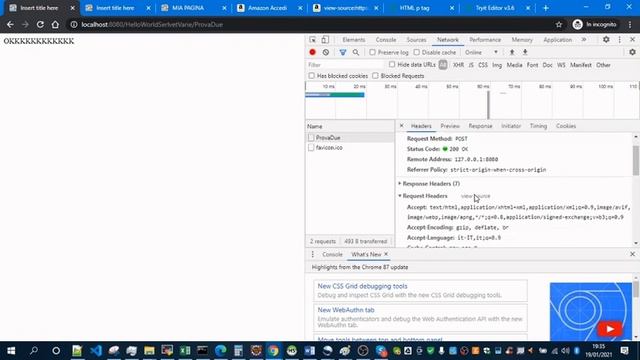Check Blocked Requests option
The width and height of the screenshot is (640, 360).
(375, 76)
